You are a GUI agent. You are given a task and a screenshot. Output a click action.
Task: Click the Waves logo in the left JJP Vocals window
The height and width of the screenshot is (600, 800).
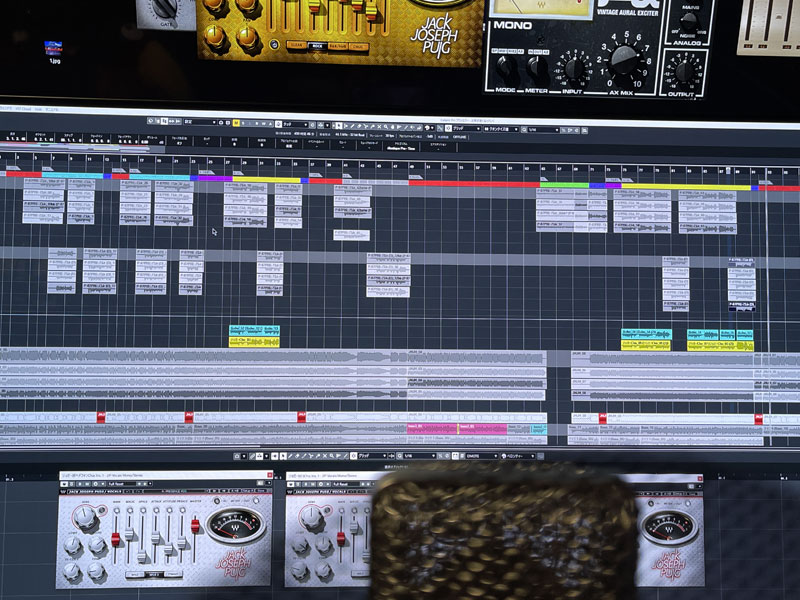(64, 491)
